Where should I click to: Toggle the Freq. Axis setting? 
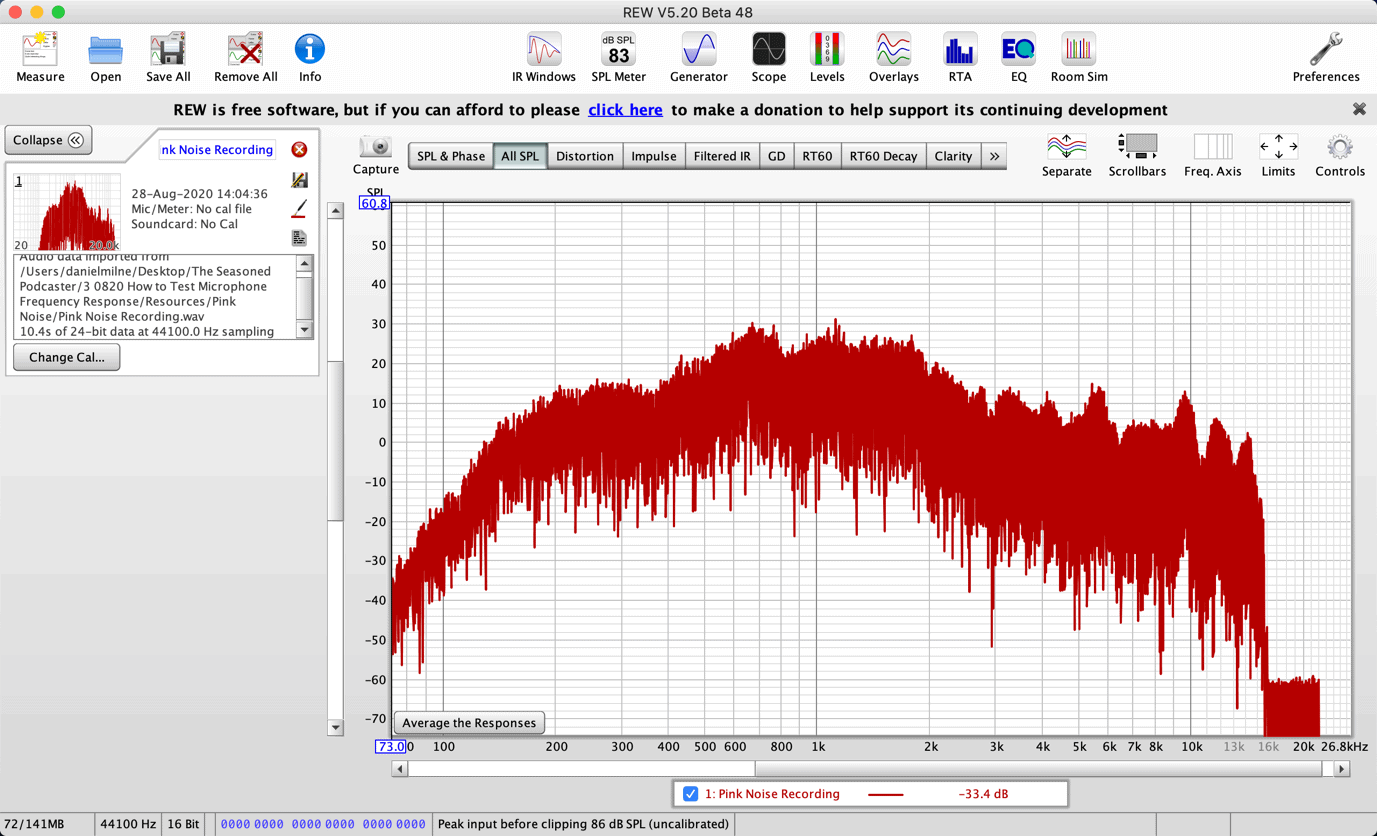[x=1212, y=156]
